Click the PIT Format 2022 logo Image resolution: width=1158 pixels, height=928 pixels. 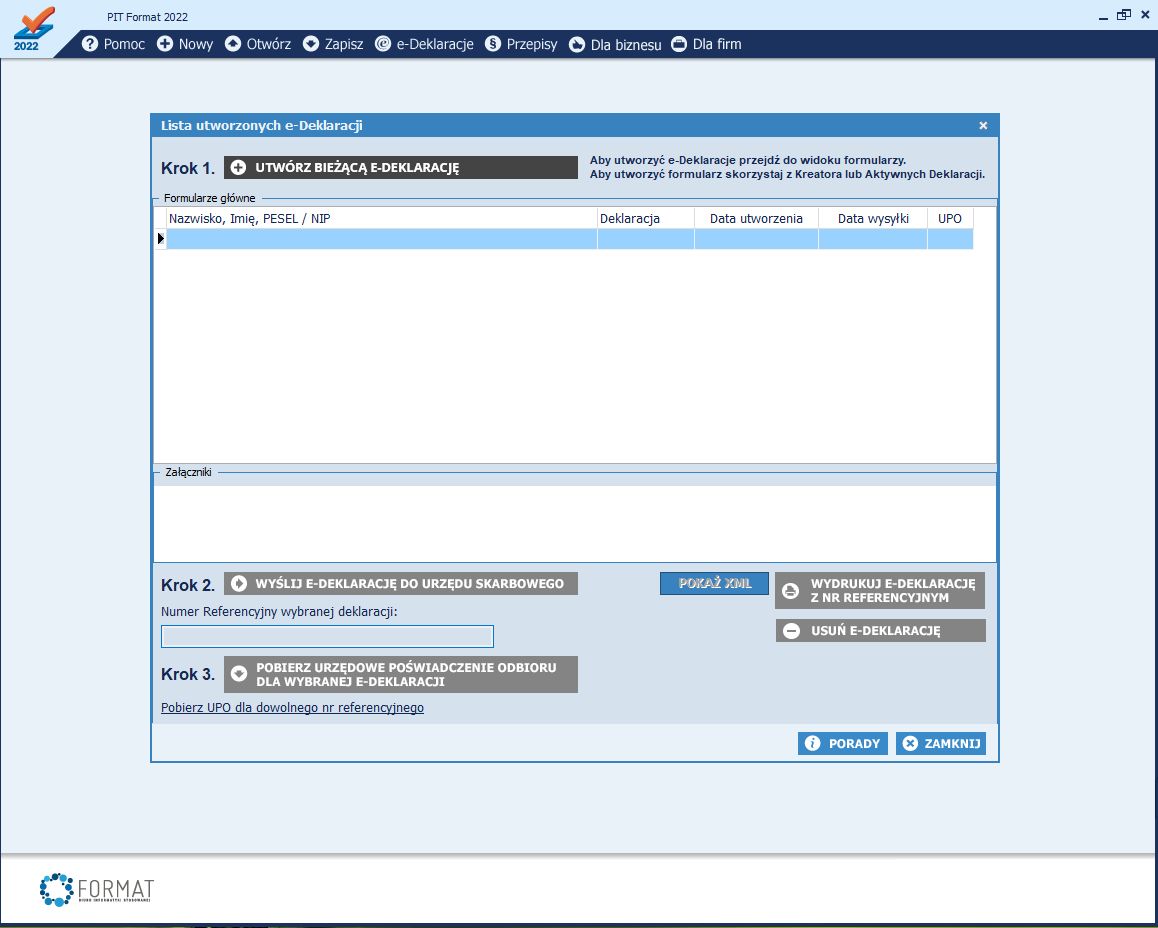click(x=34, y=30)
